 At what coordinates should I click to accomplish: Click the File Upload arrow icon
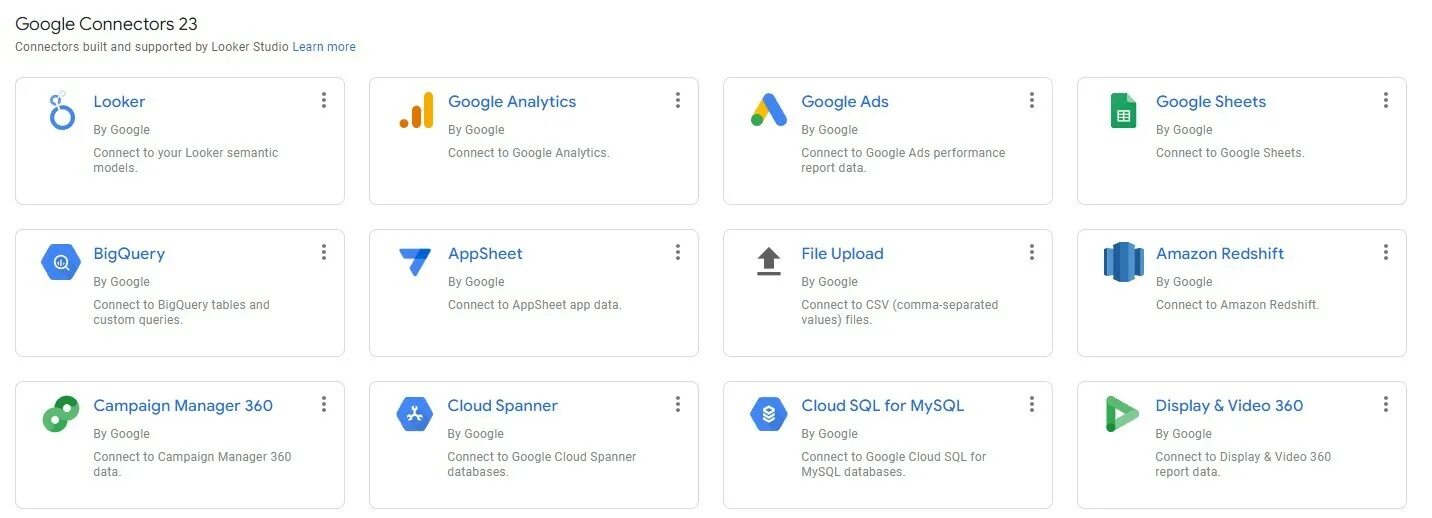click(769, 262)
